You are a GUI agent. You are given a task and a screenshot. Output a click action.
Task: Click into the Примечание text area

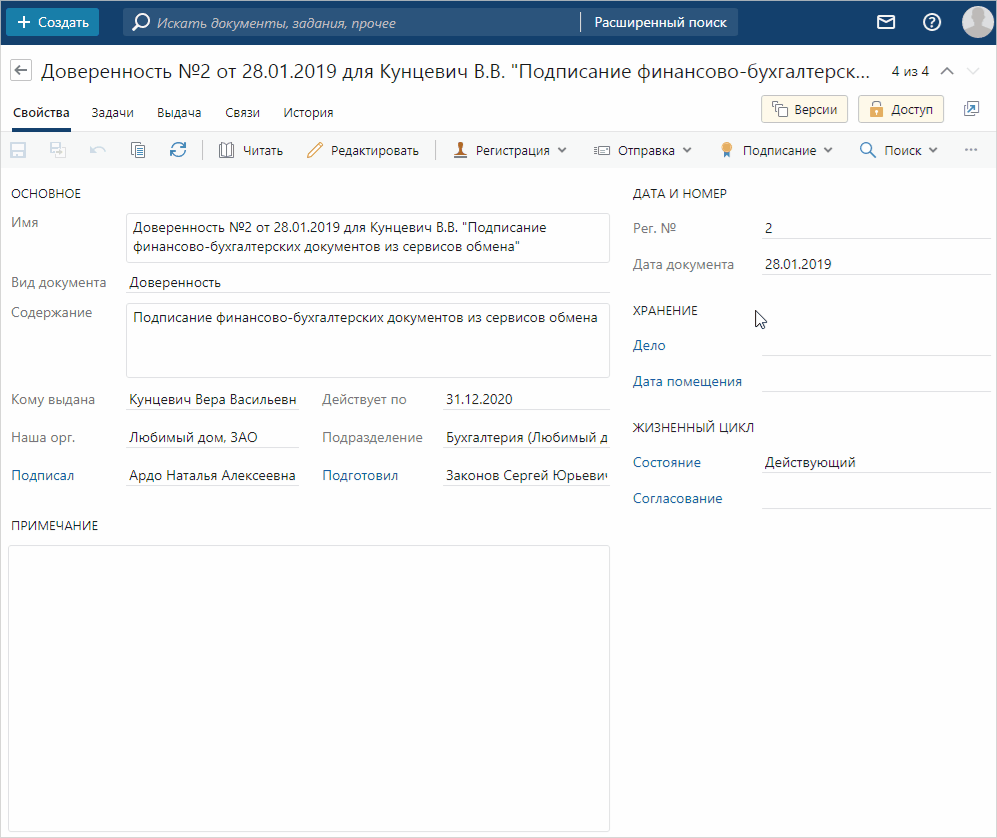point(309,689)
